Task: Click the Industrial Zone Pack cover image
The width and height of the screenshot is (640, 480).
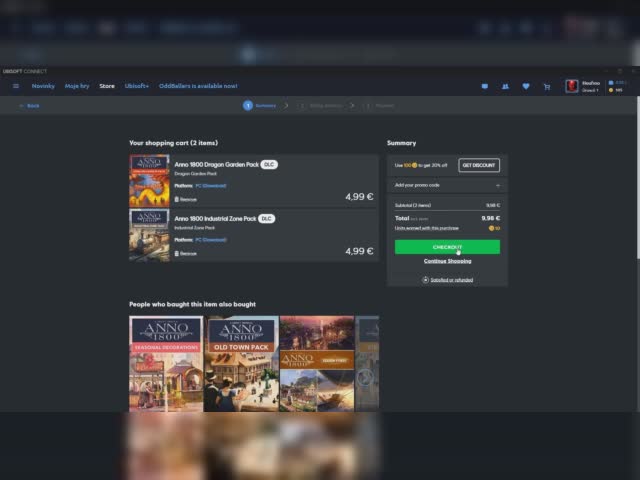Action: coord(149,235)
